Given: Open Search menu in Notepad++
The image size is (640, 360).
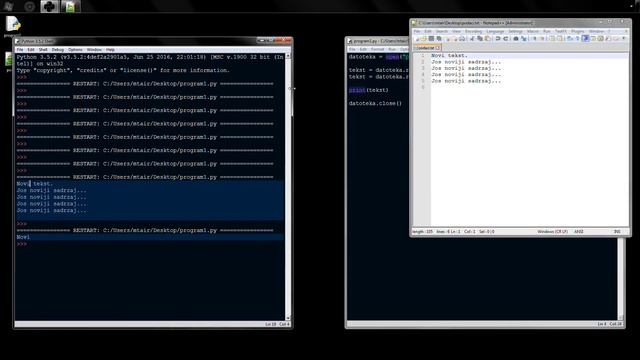Looking at the screenshot, I should pos(442,31).
